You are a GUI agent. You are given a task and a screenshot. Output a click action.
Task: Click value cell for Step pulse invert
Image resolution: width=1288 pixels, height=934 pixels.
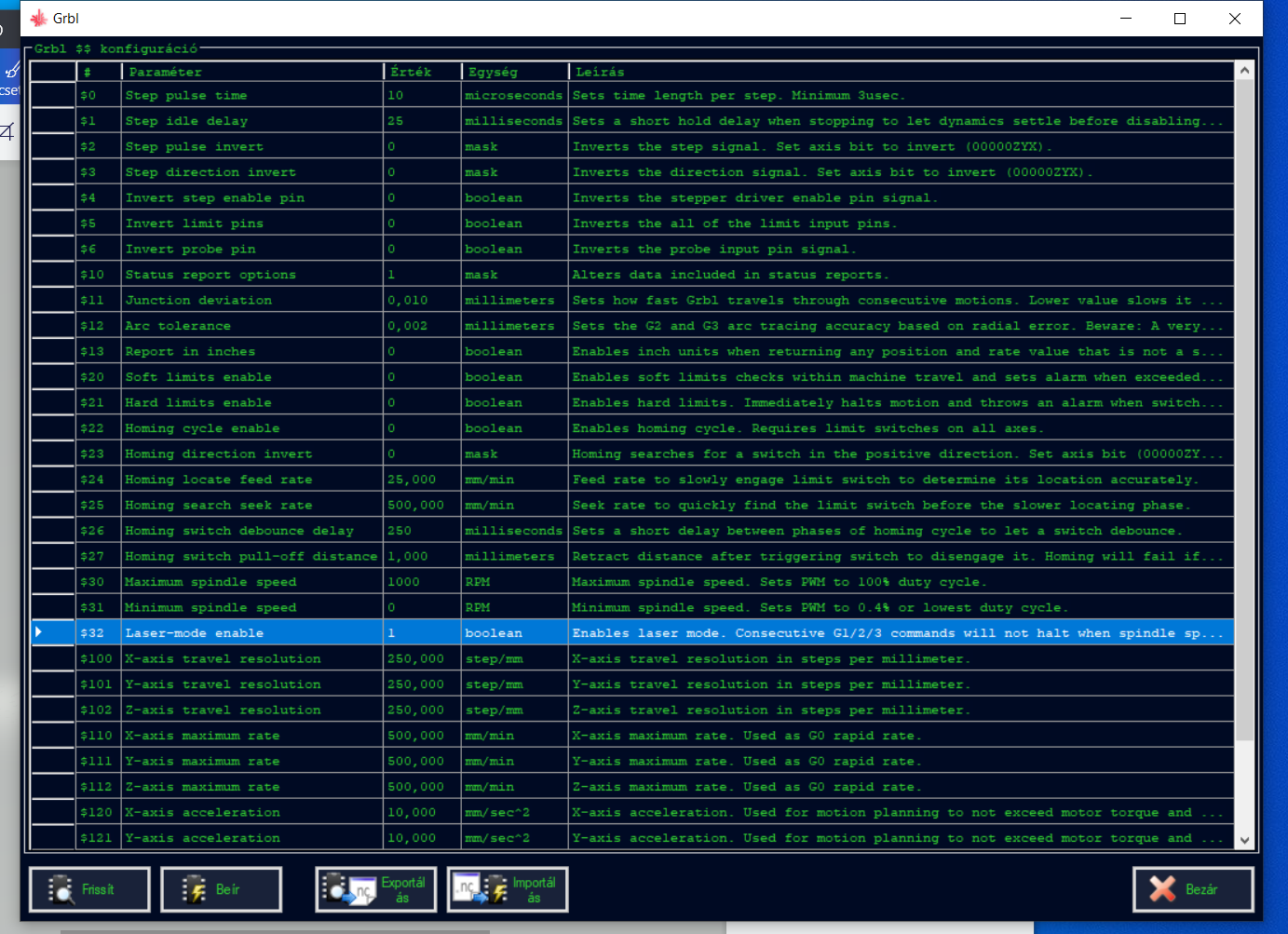423,147
